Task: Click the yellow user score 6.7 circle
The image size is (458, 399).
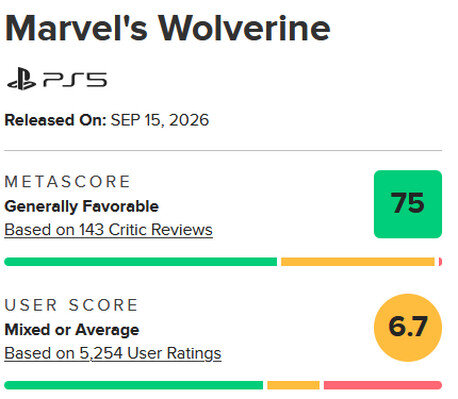Action: 408,327
